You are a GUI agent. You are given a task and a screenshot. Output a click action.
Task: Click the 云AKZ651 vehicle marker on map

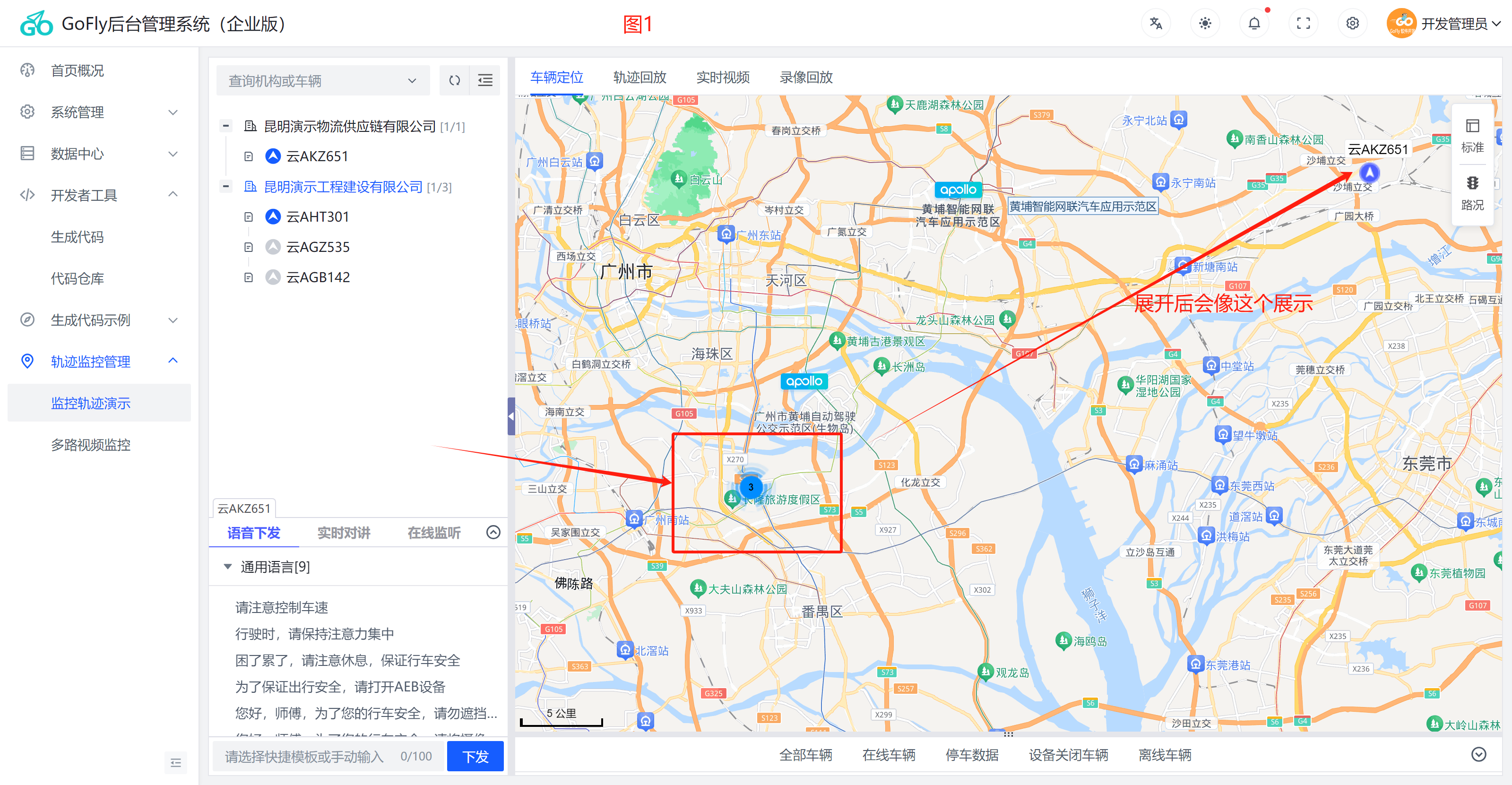coord(1369,173)
